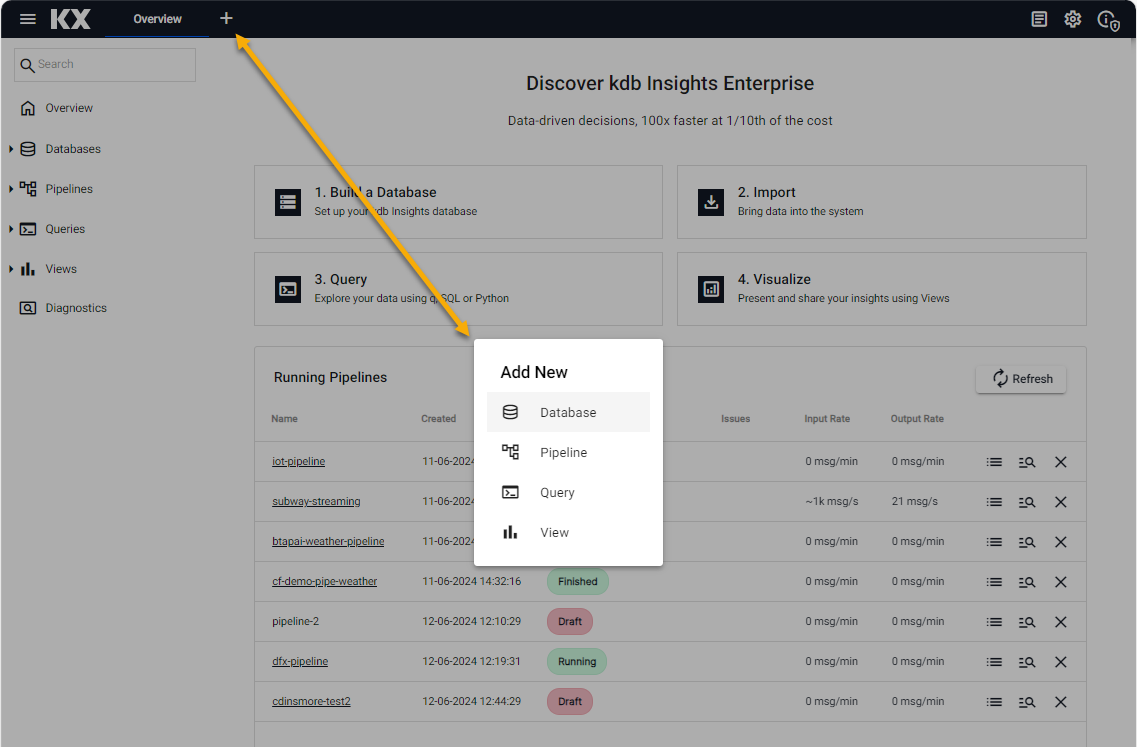Open the iot-pipeline link
This screenshot has width=1137, height=747.
pos(298,461)
